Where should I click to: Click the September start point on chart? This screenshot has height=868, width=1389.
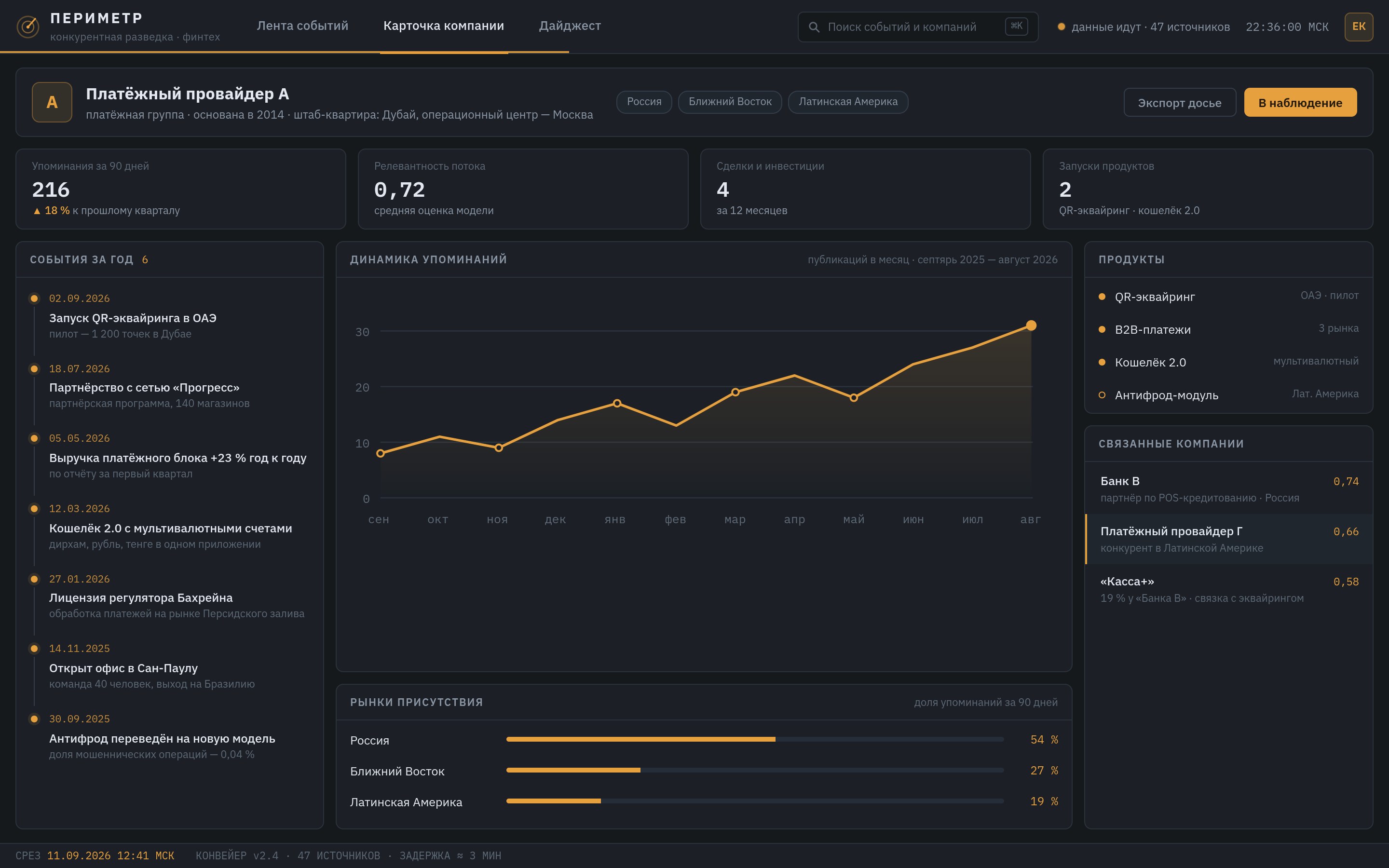[x=380, y=453]
